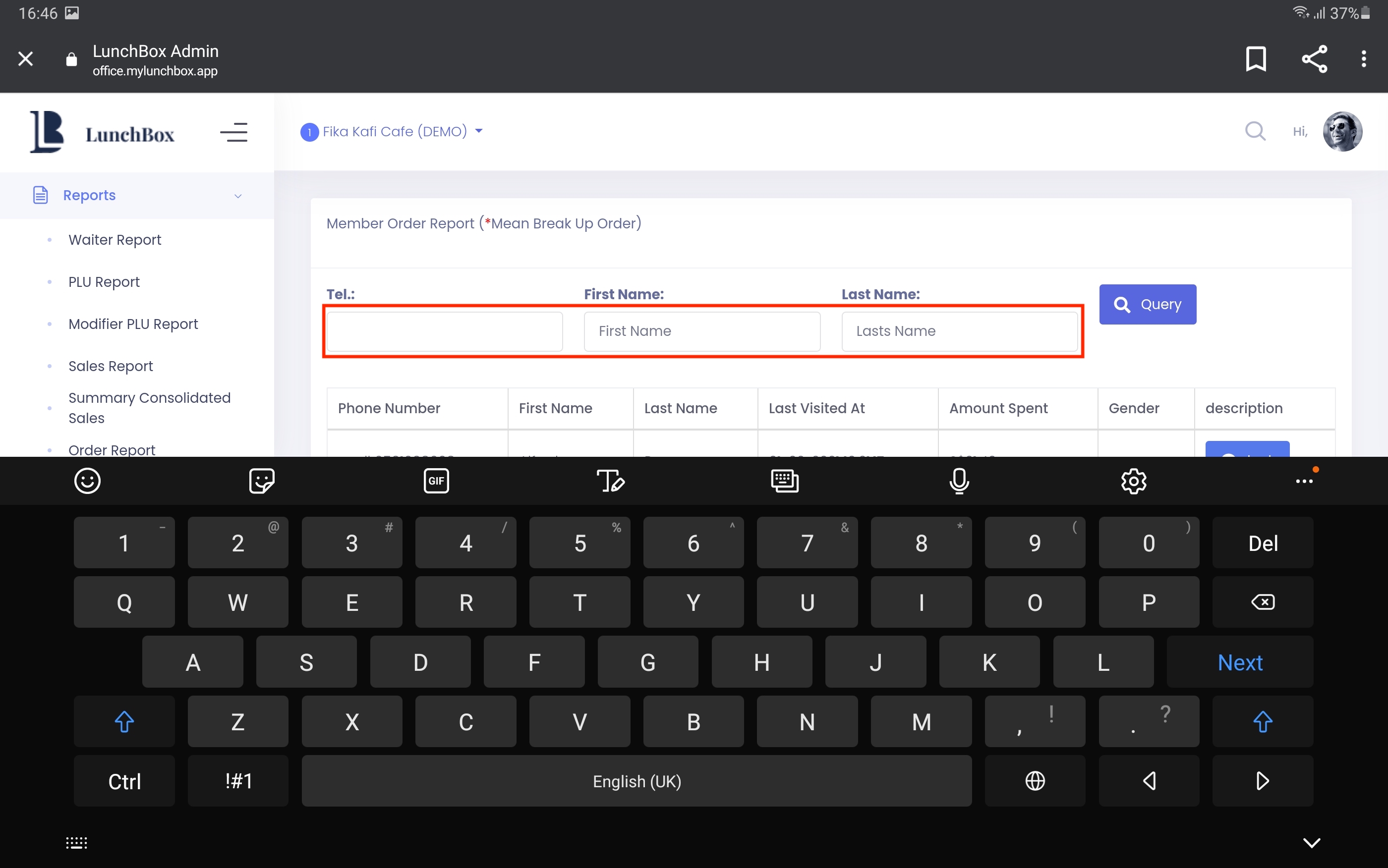The height and width of the screenshot is (868, 1388).
Task: Hide the keyboard with the down chevron
Action: click(1311, 842)
